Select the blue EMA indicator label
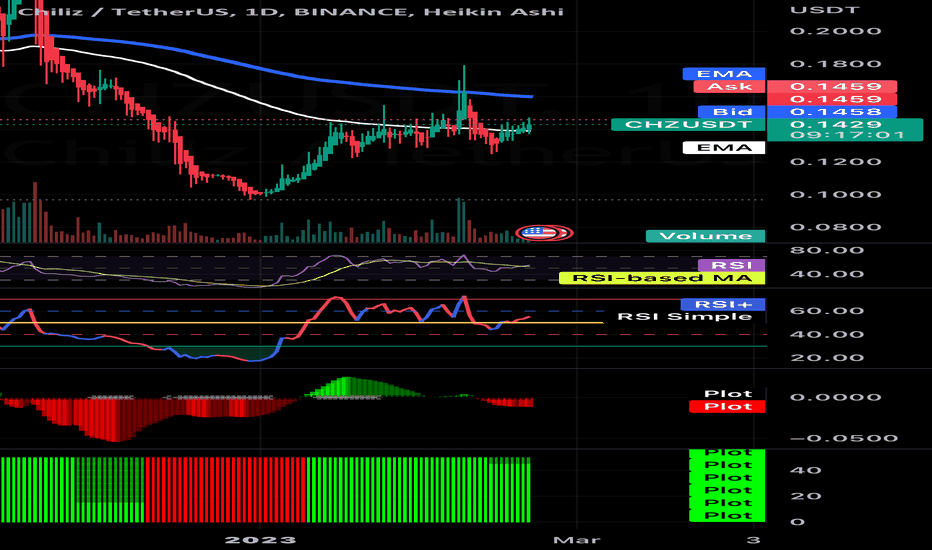The width and height of the screenshot is (932, 550). 724,74
